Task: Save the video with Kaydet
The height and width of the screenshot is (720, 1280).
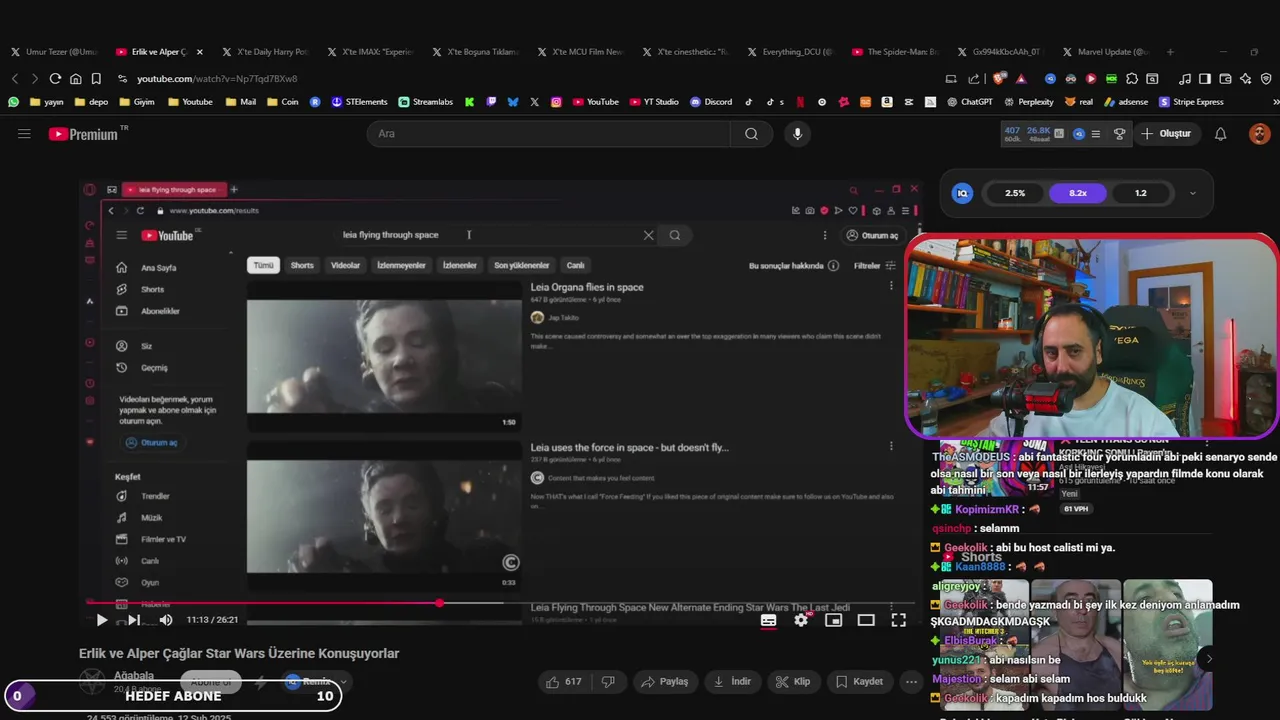Action: click(x=859, y=681)
